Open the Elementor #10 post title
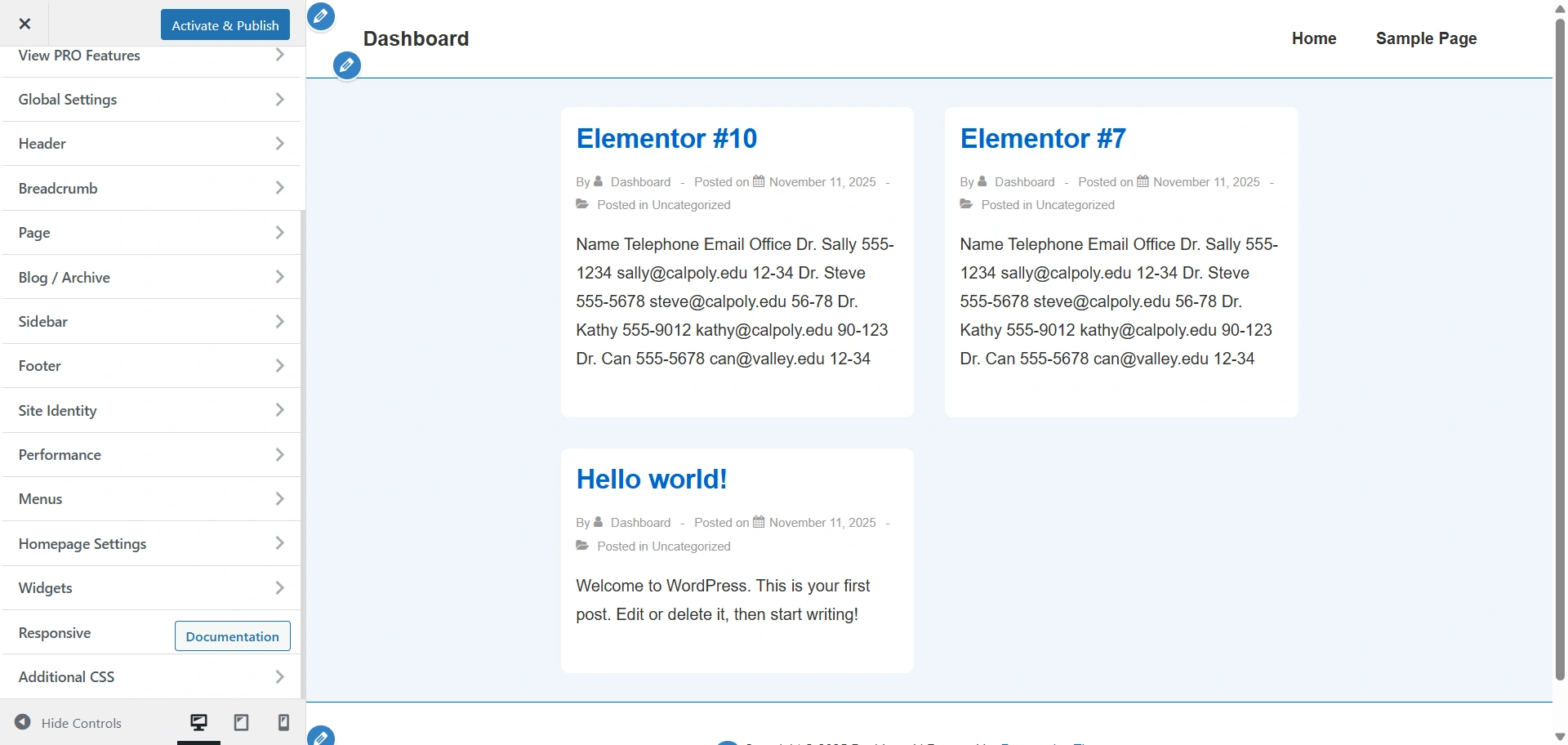This screenshot has width=1568, height=745. (x=666, y=138)
